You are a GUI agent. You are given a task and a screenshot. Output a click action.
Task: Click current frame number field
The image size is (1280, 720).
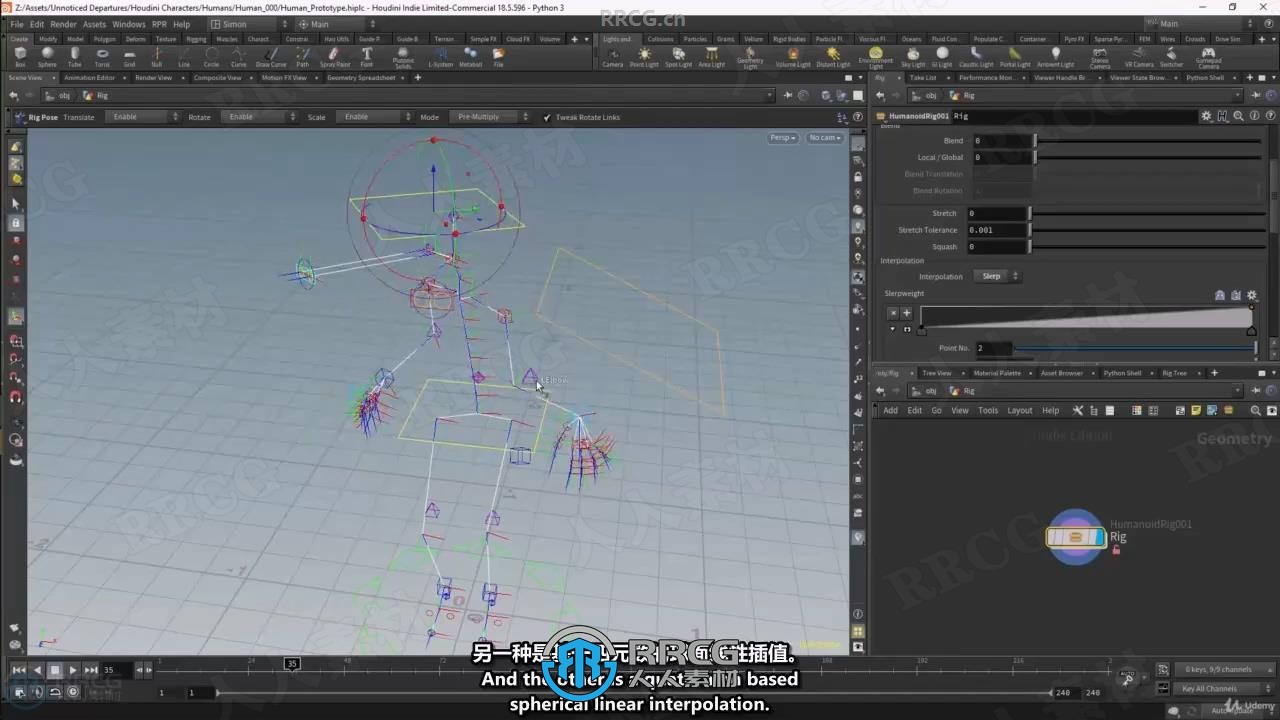[116, 670]
